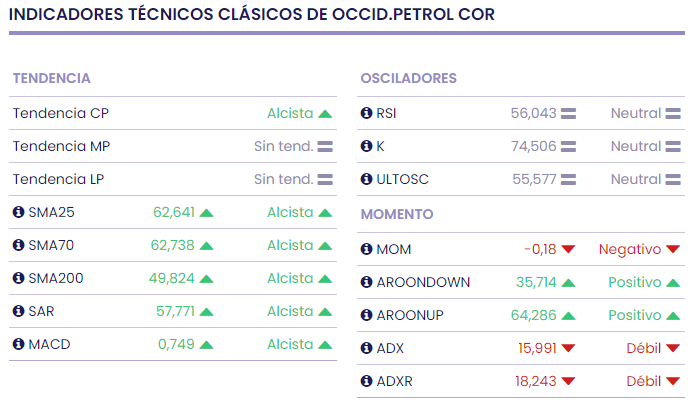694x407 pixels.
Task: Click the info icon next to SAR
Action: 18,311
